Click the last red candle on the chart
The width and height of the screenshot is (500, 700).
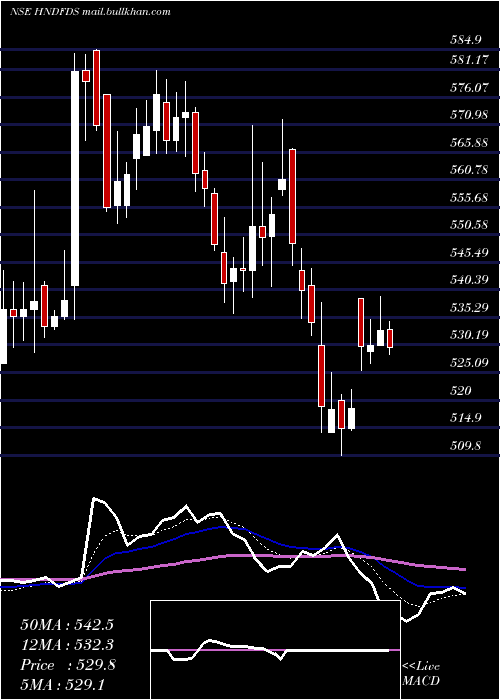pyautogui.click(x=390, y=338)
